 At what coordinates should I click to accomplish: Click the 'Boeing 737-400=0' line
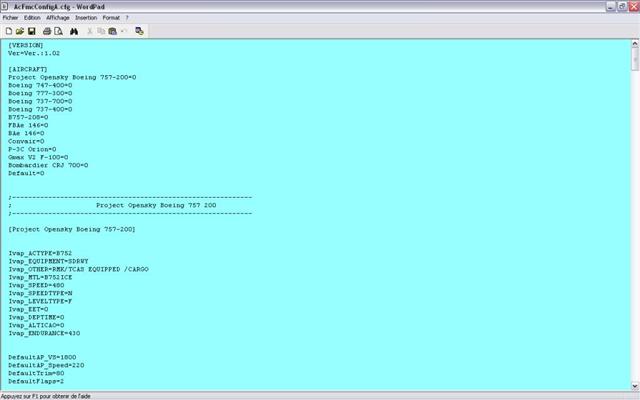pos(40,109)
